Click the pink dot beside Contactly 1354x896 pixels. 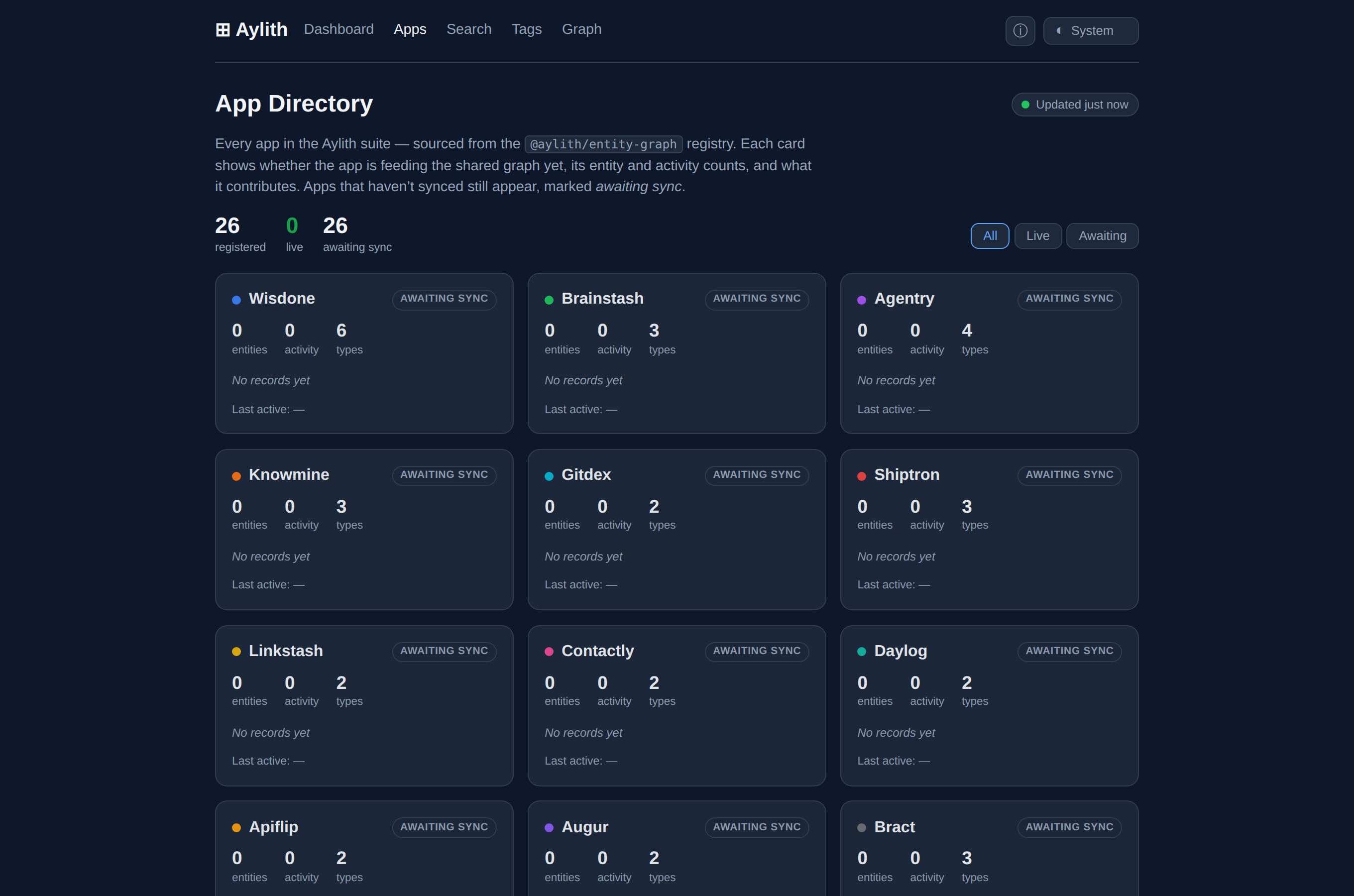[x=549, y=652]
